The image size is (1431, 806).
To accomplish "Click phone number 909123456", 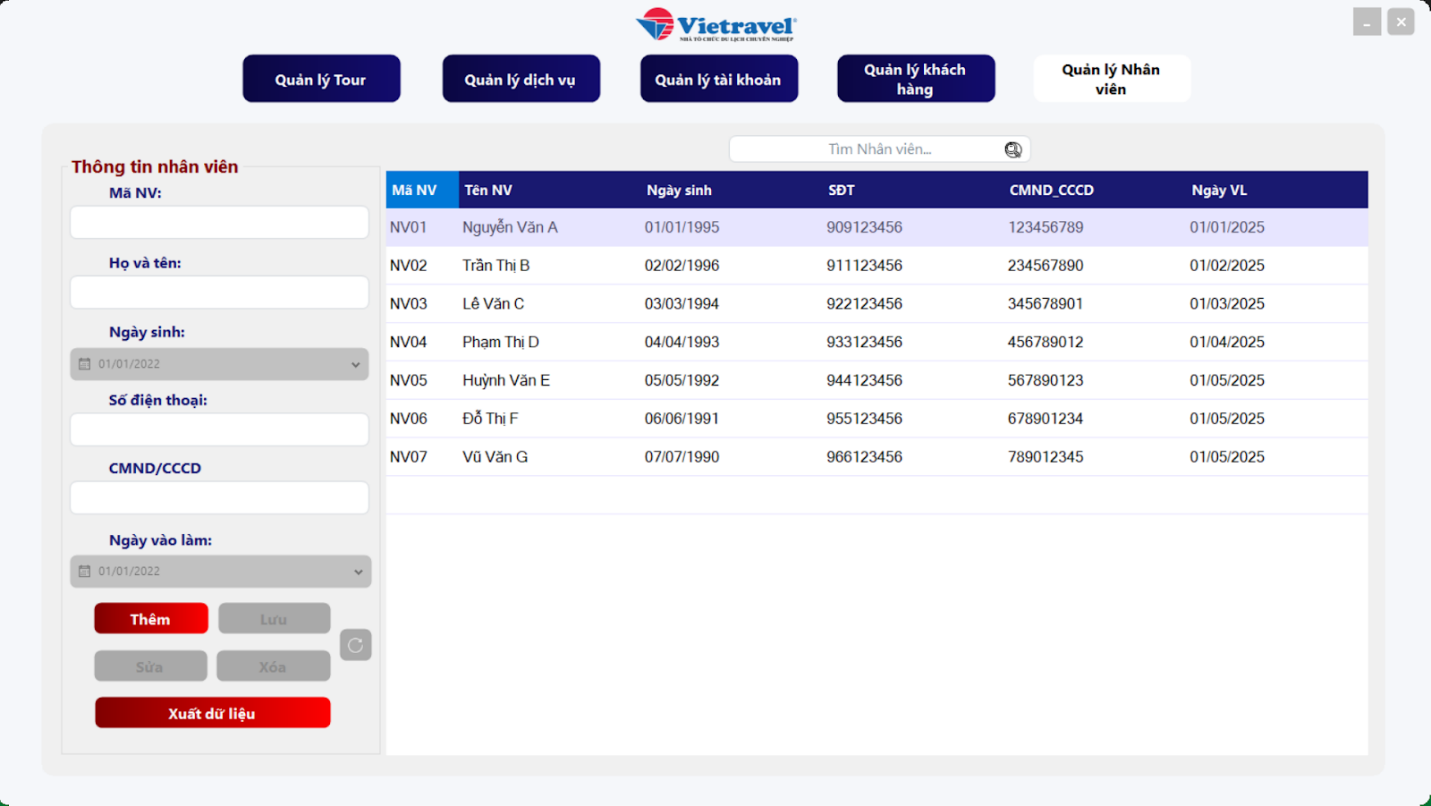I will pos(864,228).
